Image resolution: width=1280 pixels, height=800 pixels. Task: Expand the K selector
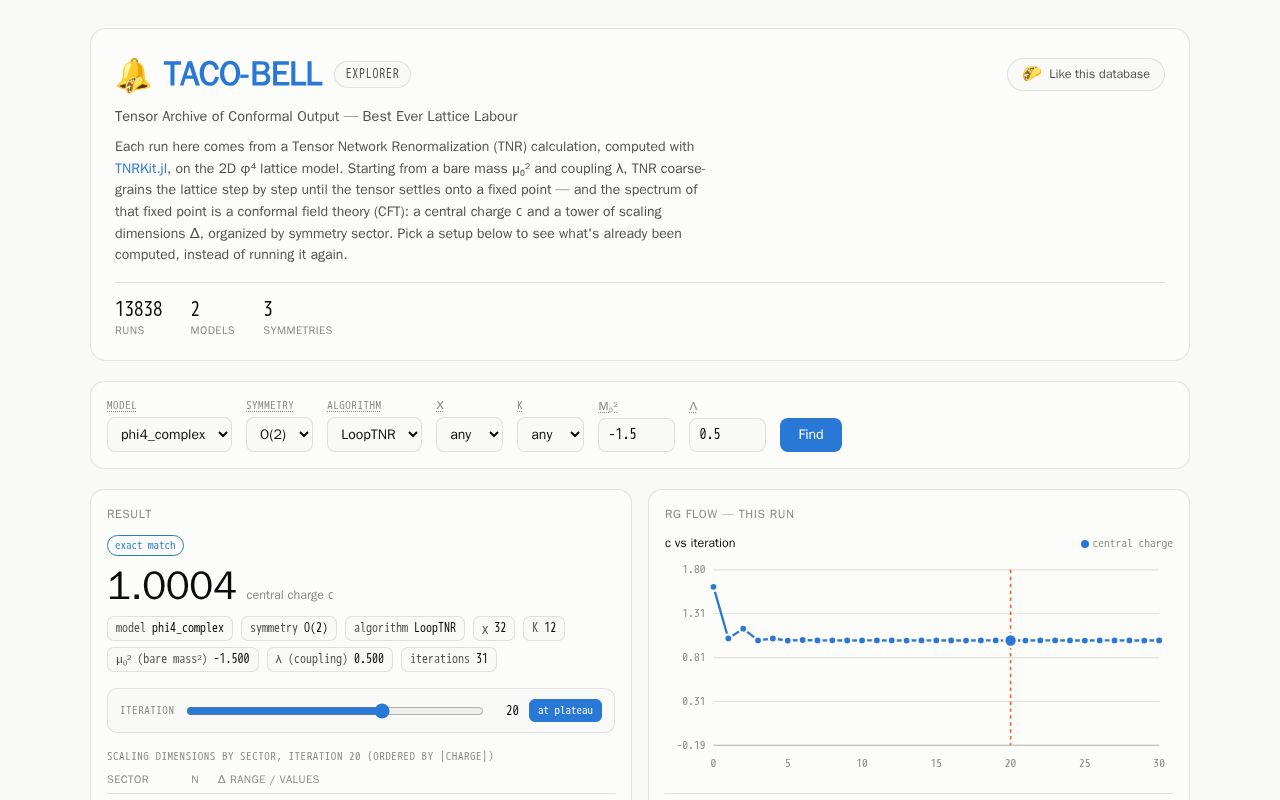point(550,435)
